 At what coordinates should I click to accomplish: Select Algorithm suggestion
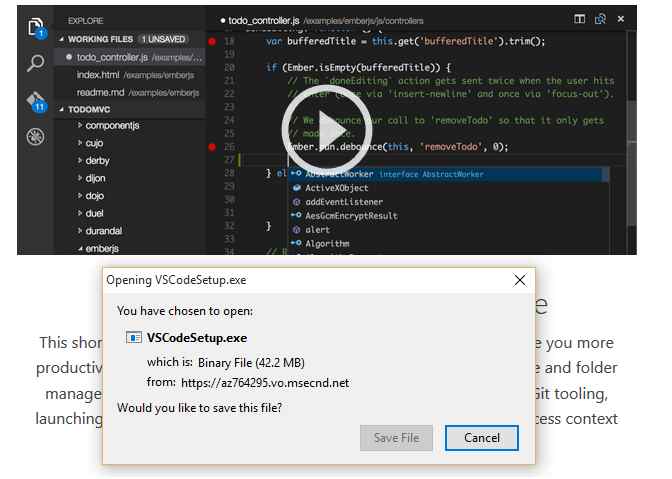448,243
